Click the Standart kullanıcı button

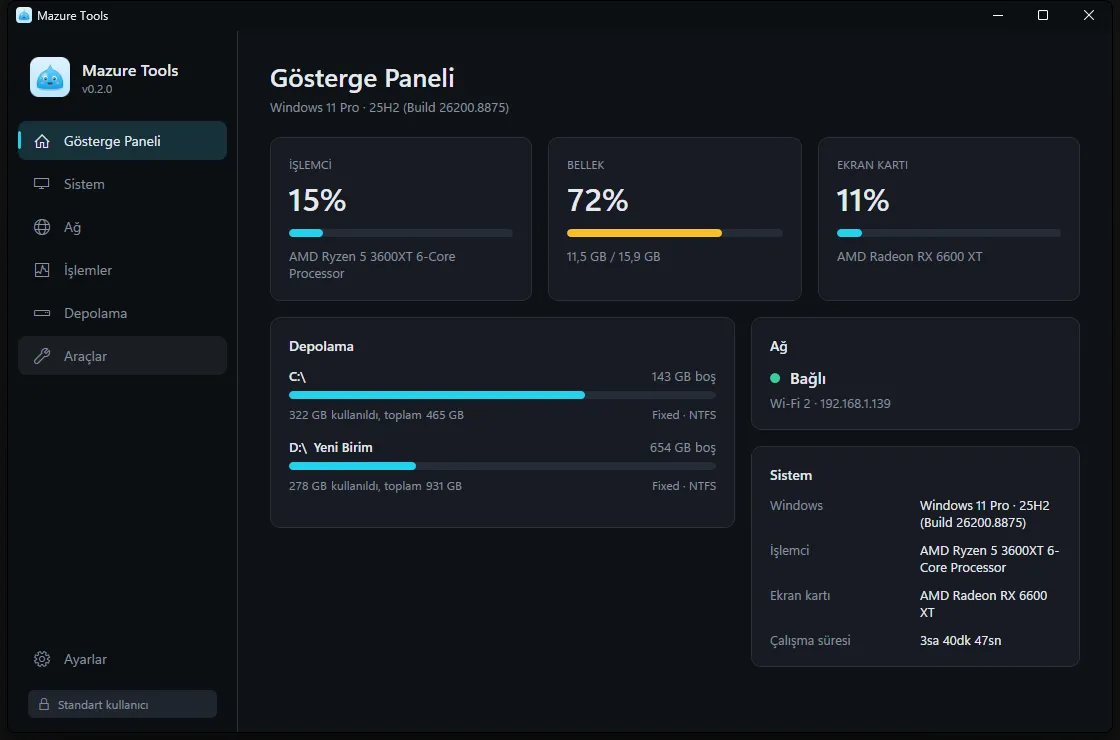(122, 704)
